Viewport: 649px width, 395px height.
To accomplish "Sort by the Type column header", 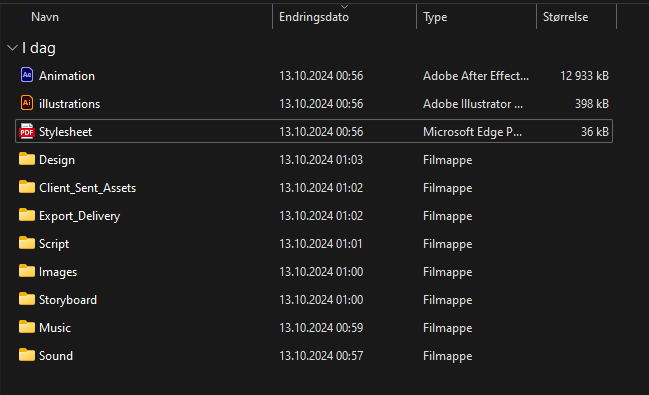I will 435,17.
